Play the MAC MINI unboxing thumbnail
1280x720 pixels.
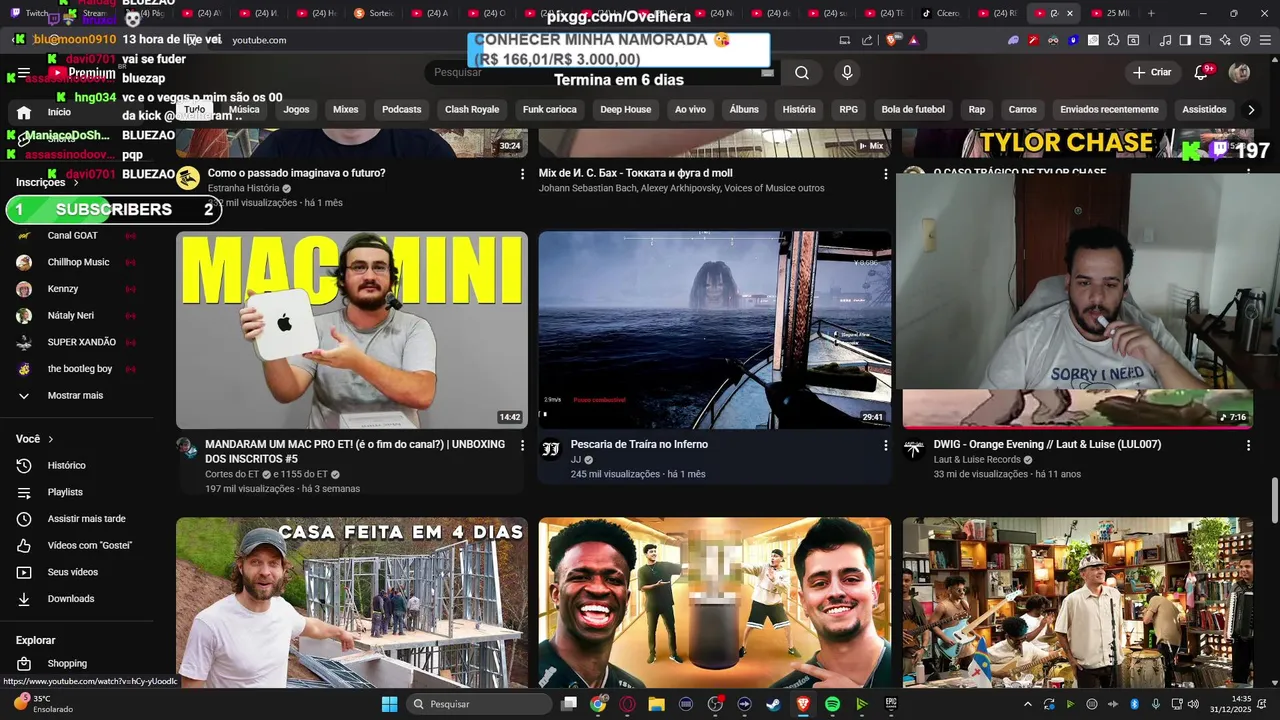[352, 330]
